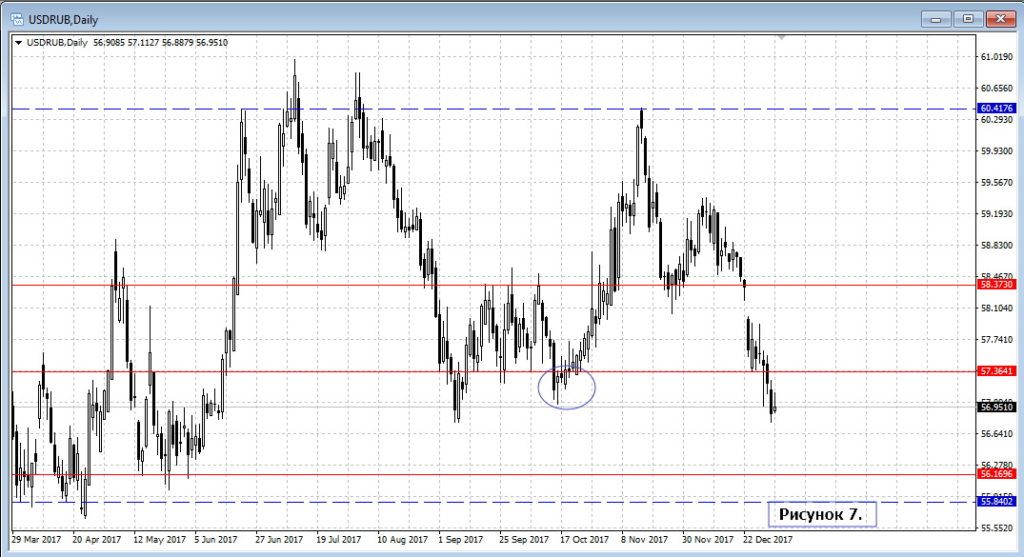Select the red 58.3730 price level tag

[x=997, y=285]
